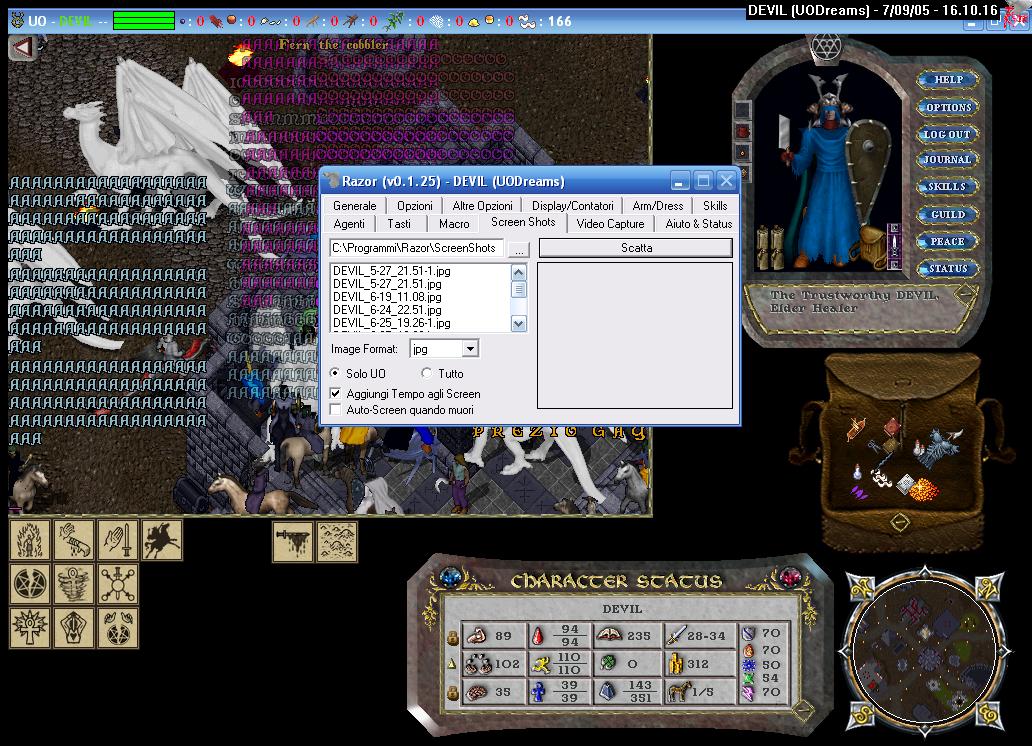Click the blue gem on Character Status

pos(451,577)
